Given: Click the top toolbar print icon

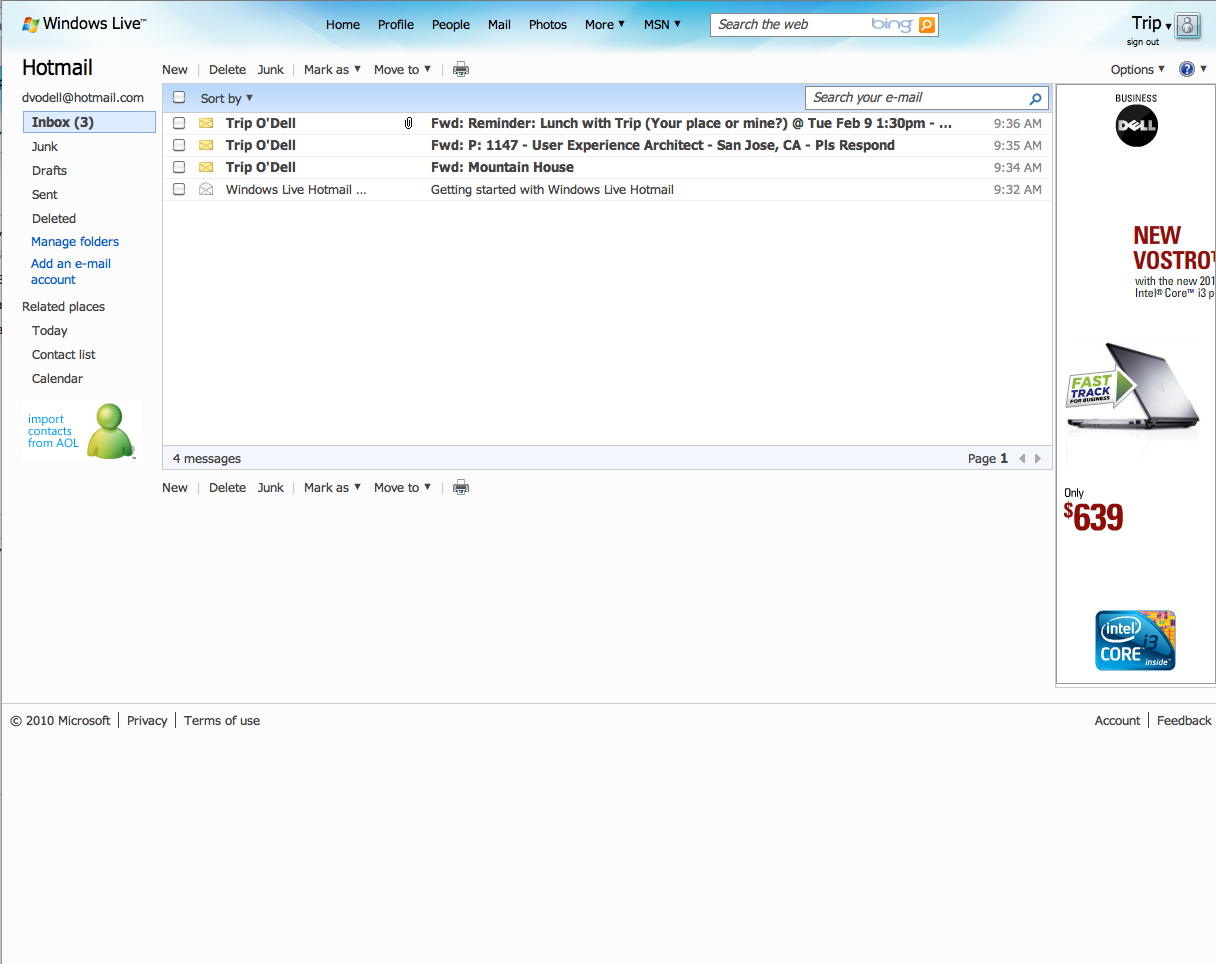Looking at the screenshot, I should tap(461, 69).
